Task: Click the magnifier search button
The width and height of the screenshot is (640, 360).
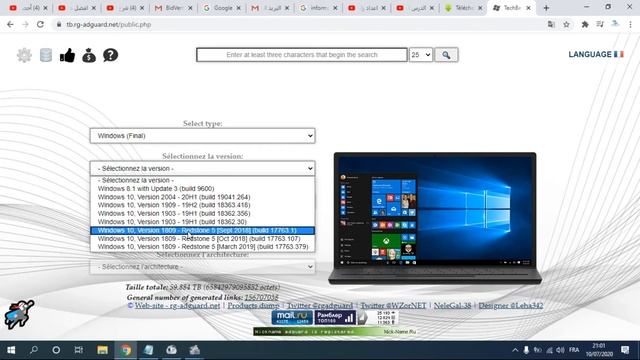Action: click(446, 55)
